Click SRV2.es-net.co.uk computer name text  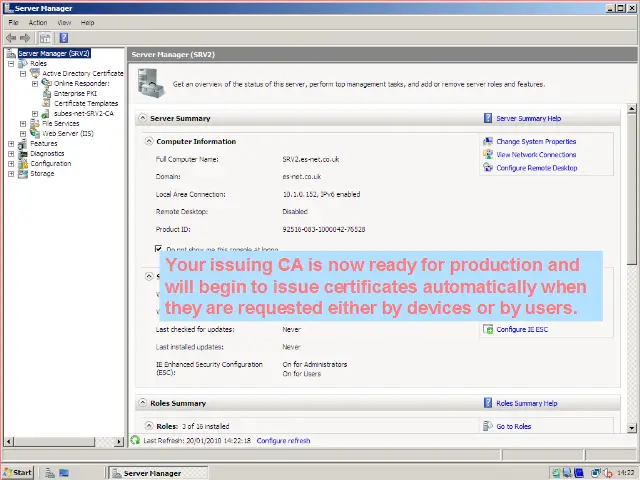click(311, 159)
